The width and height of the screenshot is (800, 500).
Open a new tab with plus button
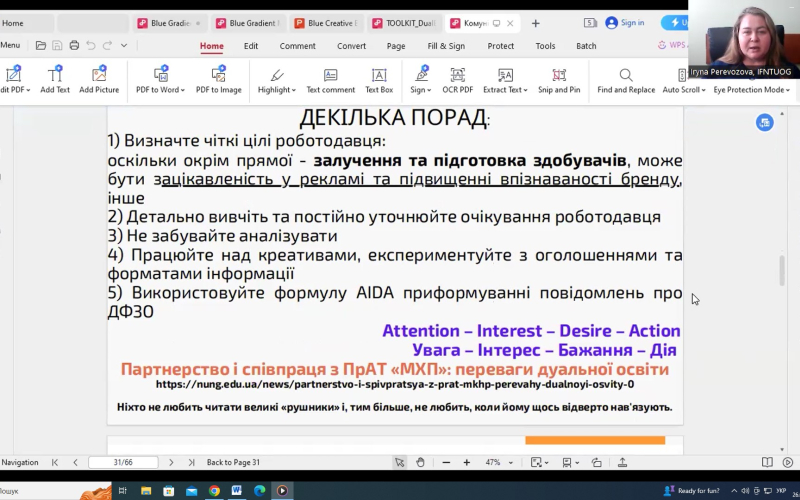point(535,23)
